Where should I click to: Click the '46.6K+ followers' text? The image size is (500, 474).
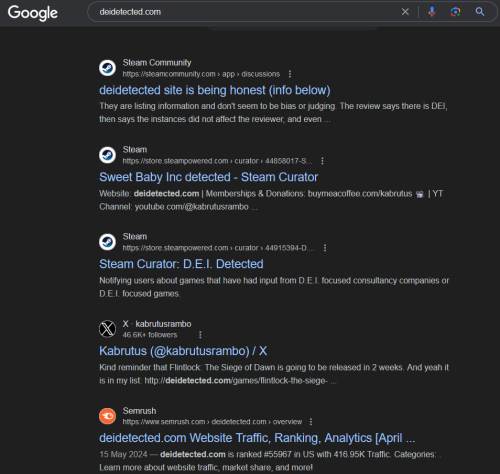click(150, 335)
